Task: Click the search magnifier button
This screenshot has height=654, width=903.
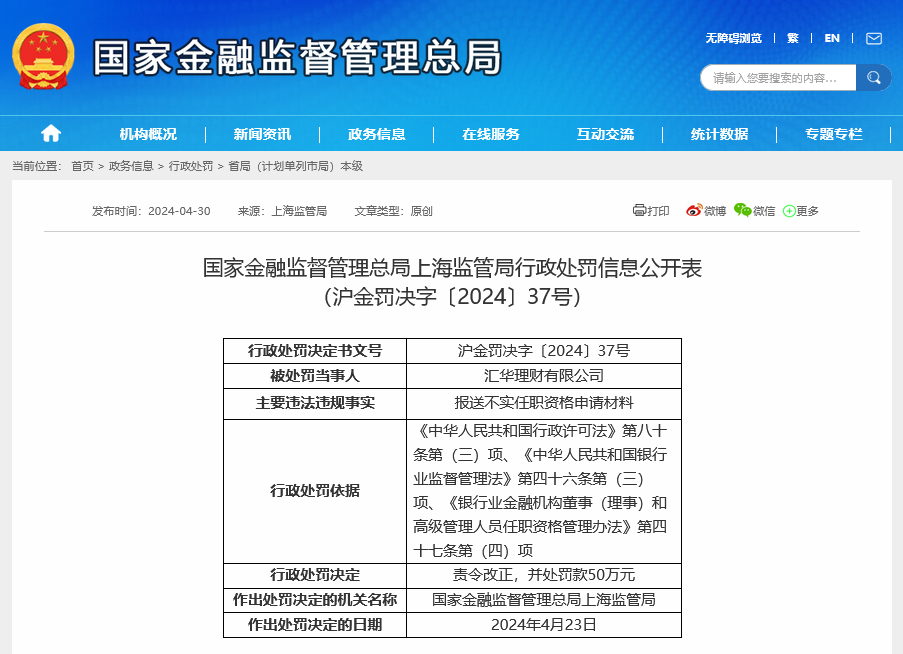Action: point(874,78)
